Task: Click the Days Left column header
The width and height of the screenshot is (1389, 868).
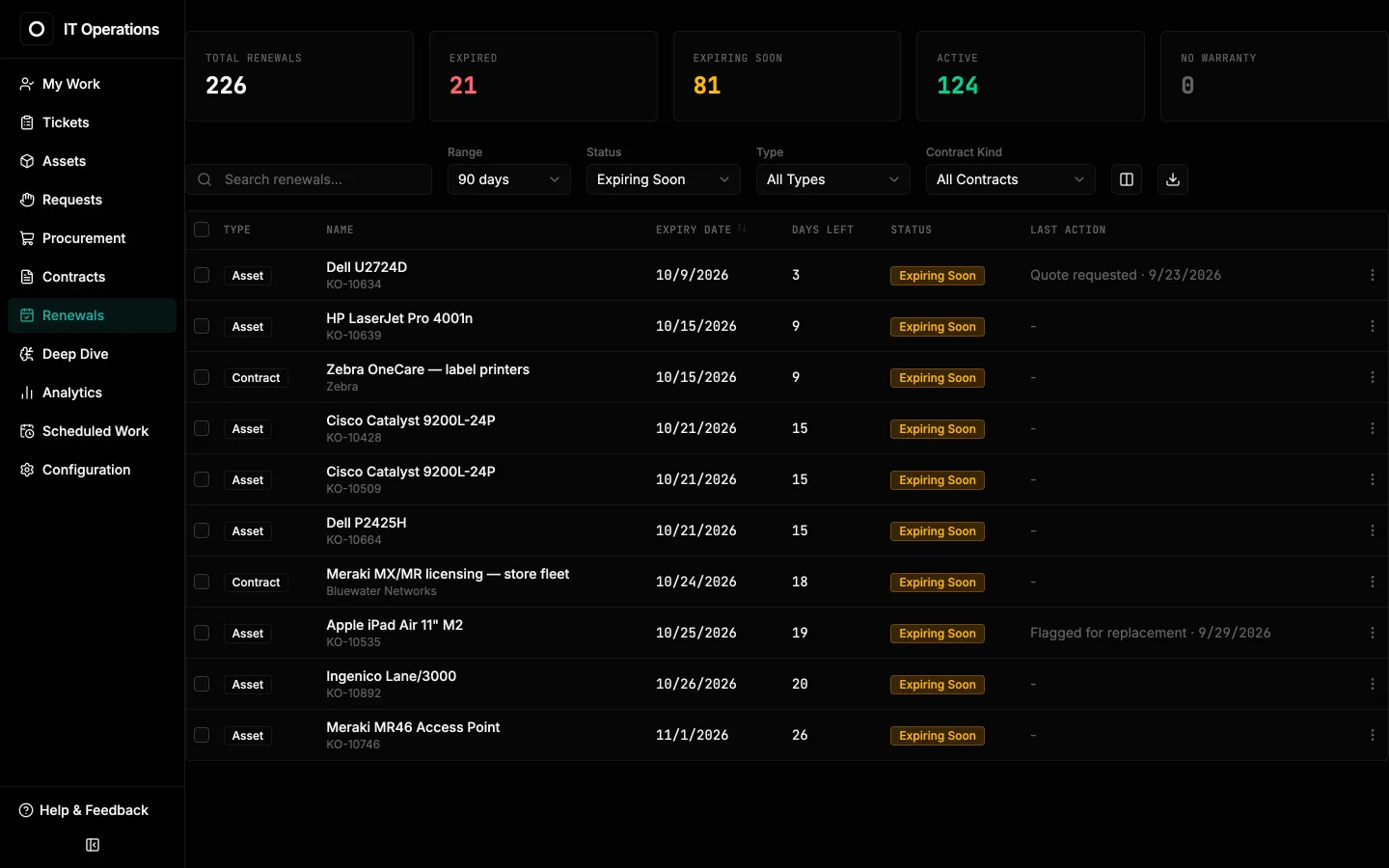Action: tap(823, 230)
